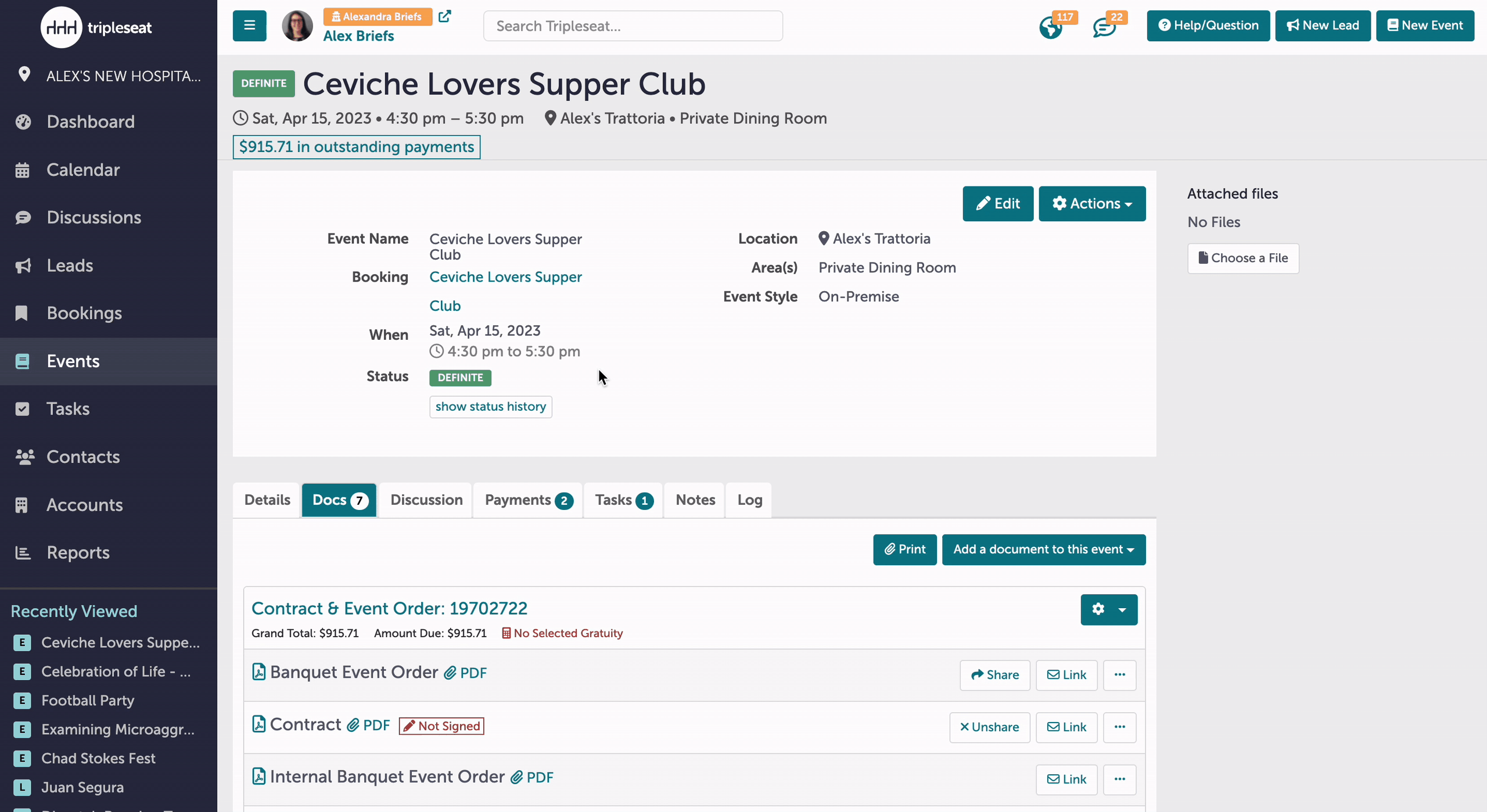Image resolution: width=1487 pixels, height=812 pixels.
Task: Click the Internal Banquet Event Order file icon
Action: click(259, 776)
